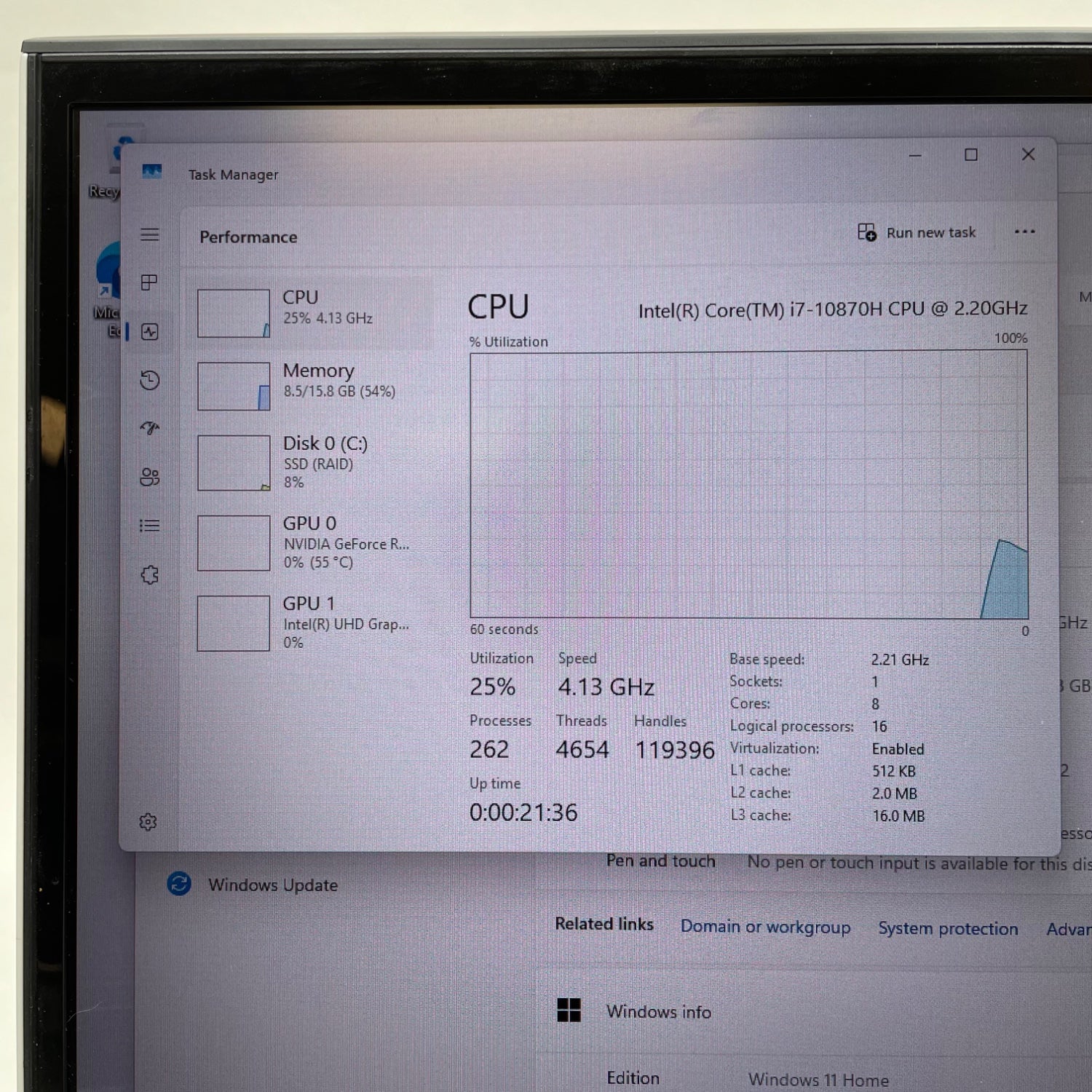
Task: Open the three-dots more options menu
Action: coord(1024,232)
